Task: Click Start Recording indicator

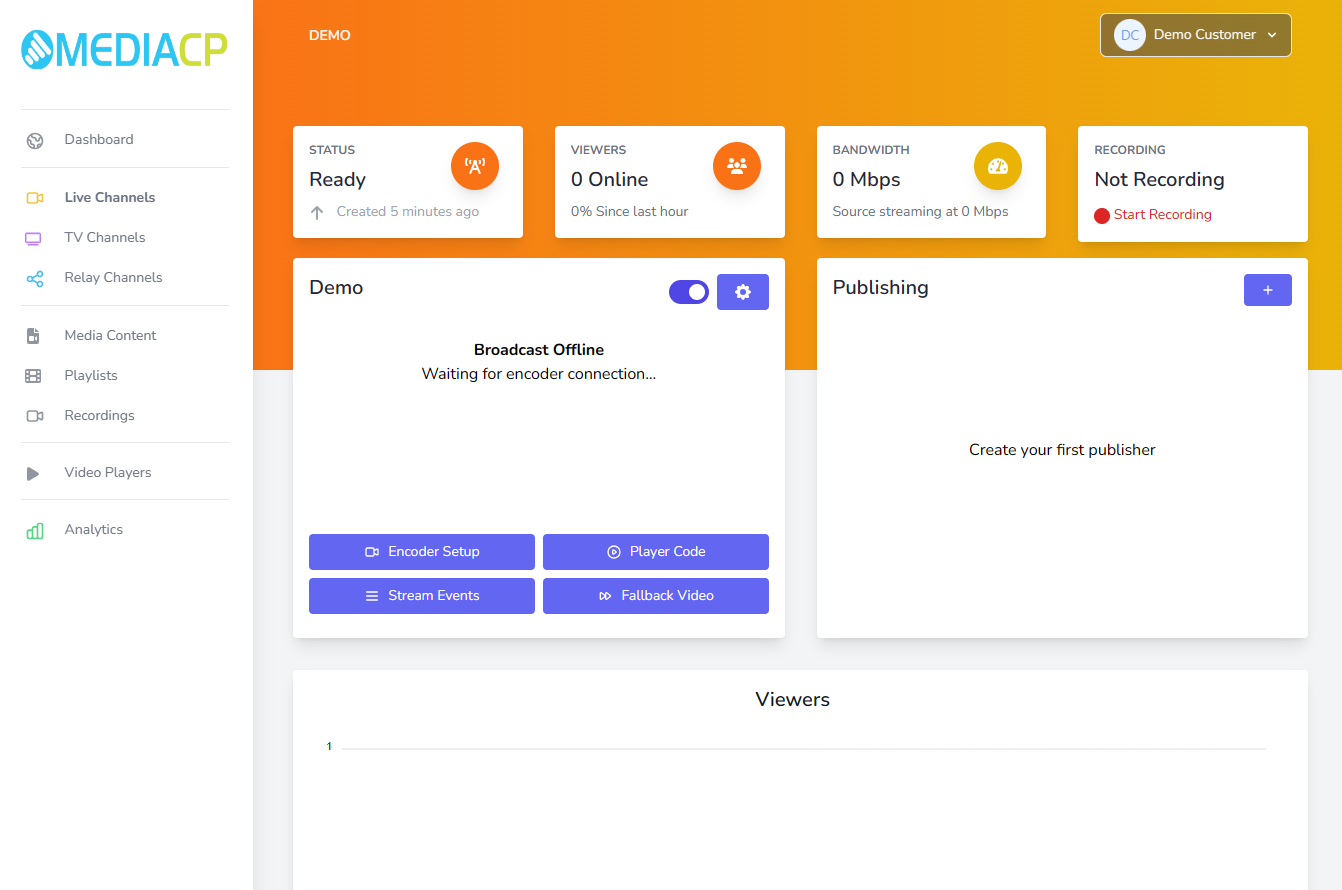Action: (1152, 214)
